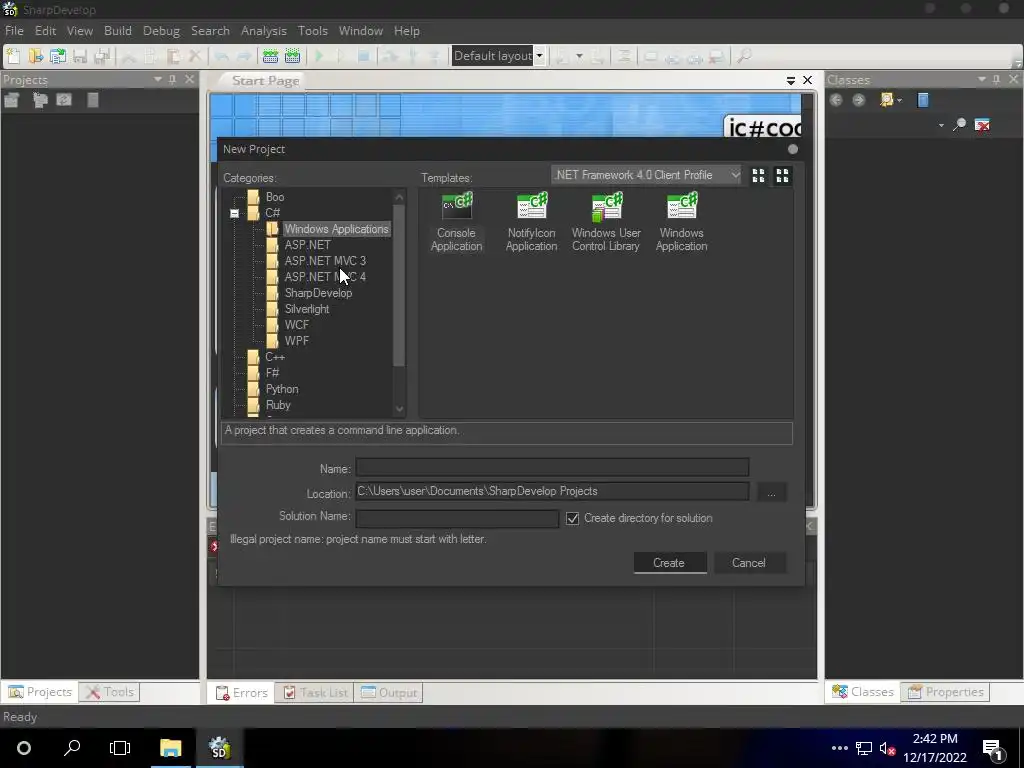Click the browse location ellipsis button
Screen dimensions: 1024x768
(x=772, y=492)
